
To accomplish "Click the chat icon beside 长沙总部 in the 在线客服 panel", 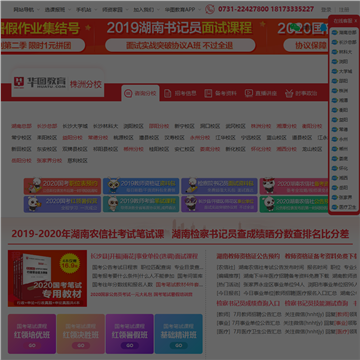I will 335,42.
